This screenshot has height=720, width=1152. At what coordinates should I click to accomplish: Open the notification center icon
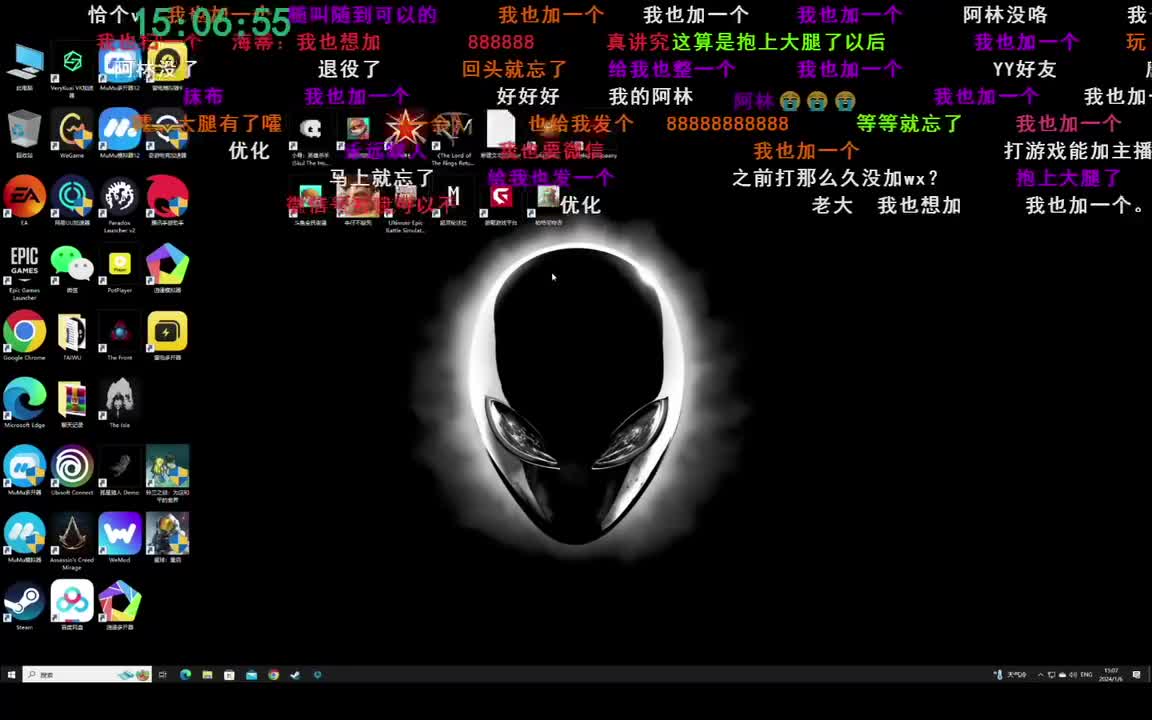pyautogui.click(x=1137, y=674)
